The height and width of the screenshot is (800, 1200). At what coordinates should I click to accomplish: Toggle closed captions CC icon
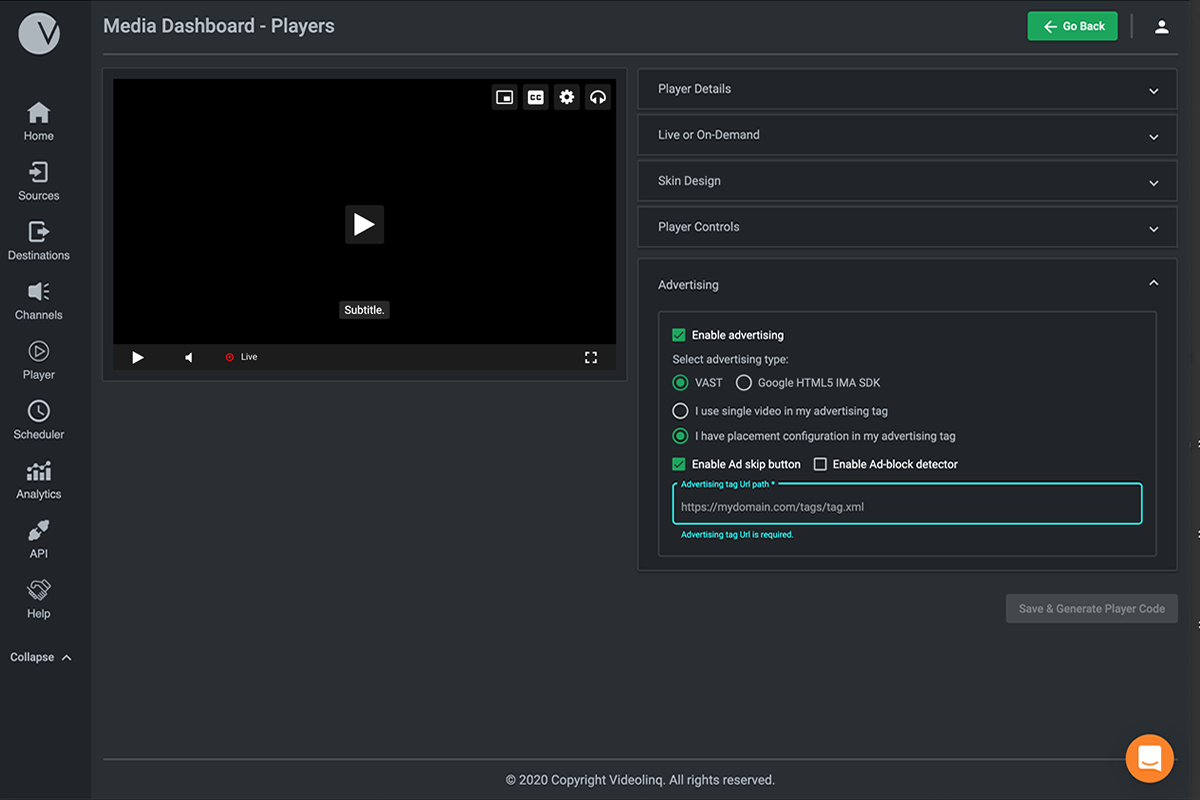click(x=536, y=97)
